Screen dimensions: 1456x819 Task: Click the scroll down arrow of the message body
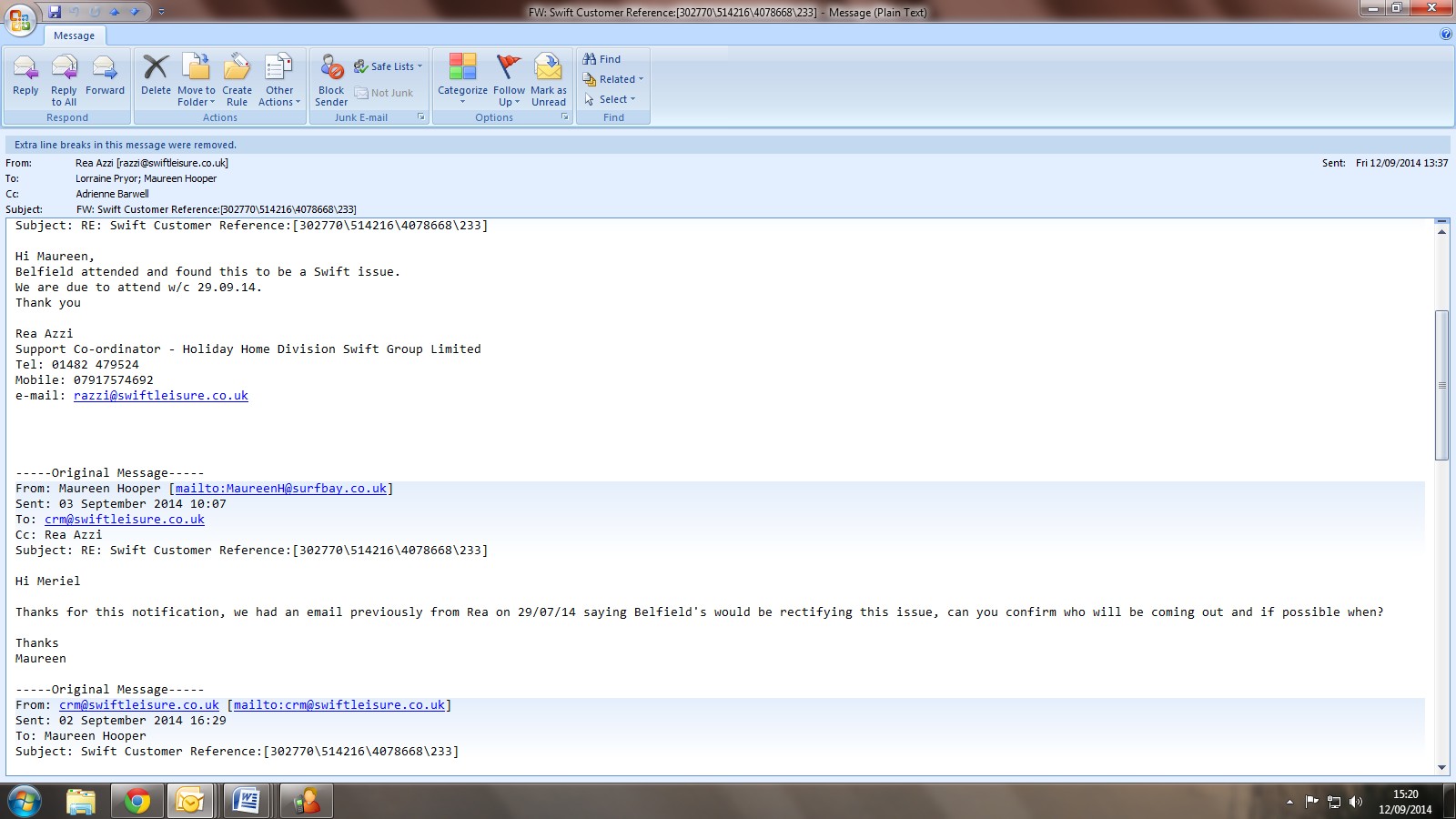click(1441, 768)
